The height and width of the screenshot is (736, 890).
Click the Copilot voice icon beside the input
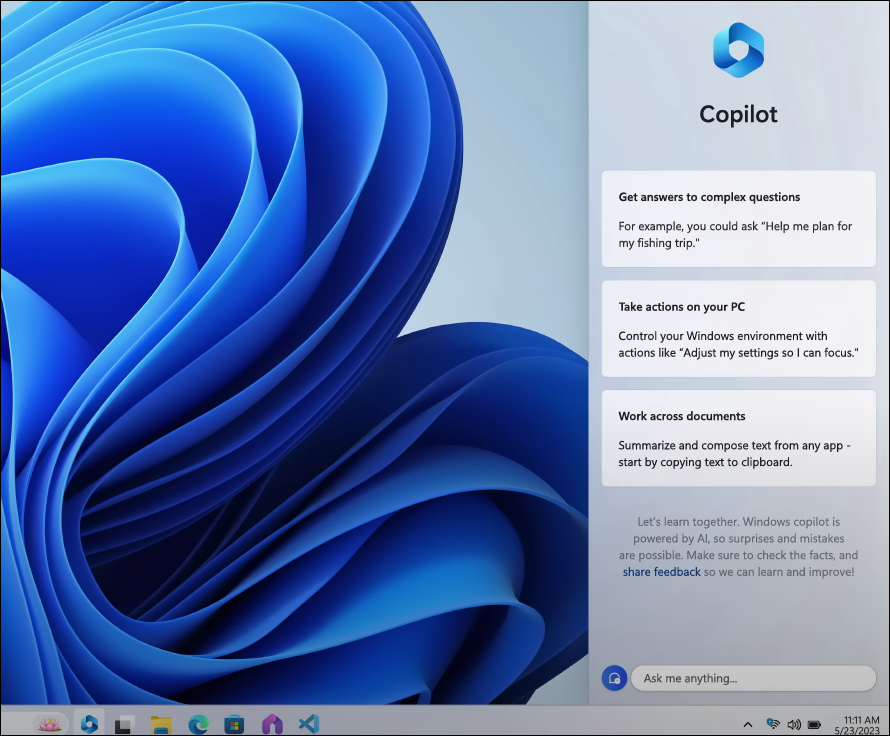(614, 677)
